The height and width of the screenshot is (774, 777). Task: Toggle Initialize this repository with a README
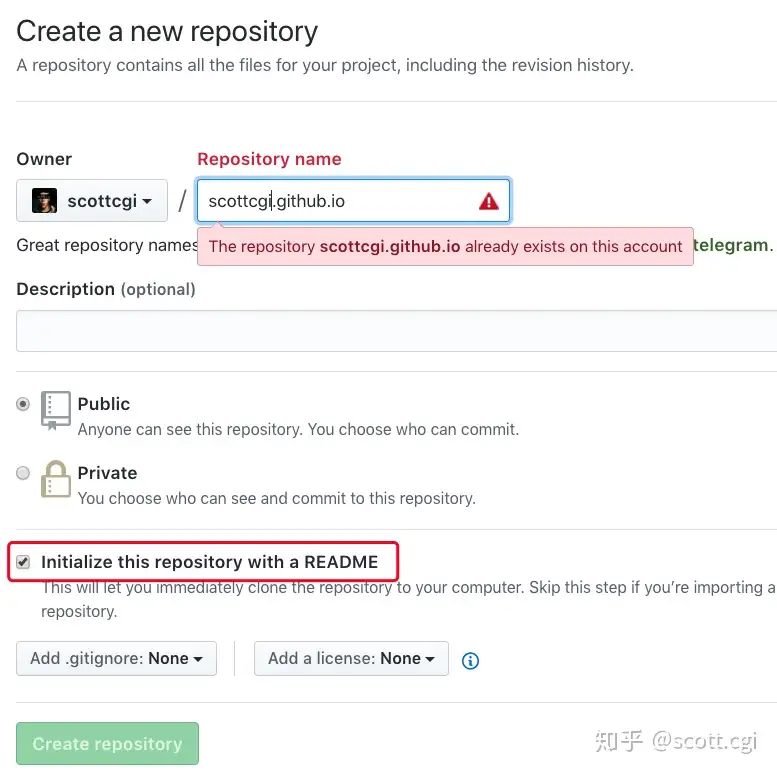(24, 562)
